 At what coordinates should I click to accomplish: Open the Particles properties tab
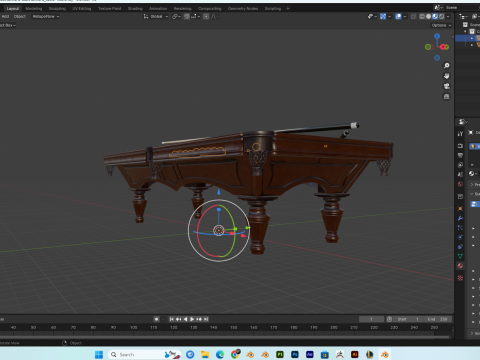point(460,228)
